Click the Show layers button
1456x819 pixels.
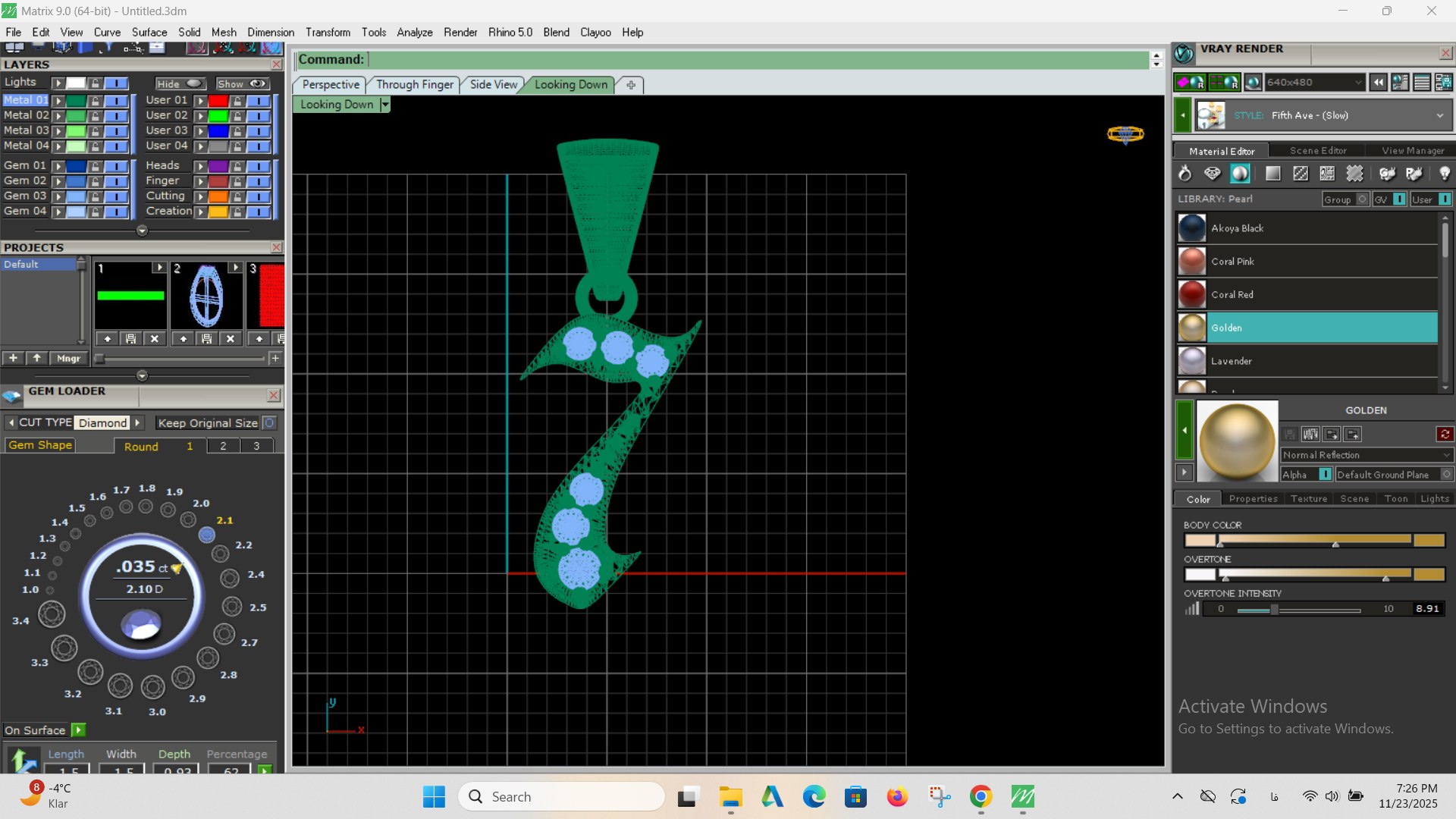pyautogui.click(x=242, y=83)
